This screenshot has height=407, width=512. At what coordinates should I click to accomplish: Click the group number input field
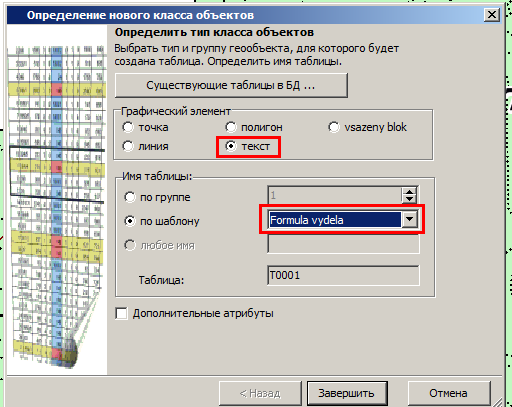[335, 195]
